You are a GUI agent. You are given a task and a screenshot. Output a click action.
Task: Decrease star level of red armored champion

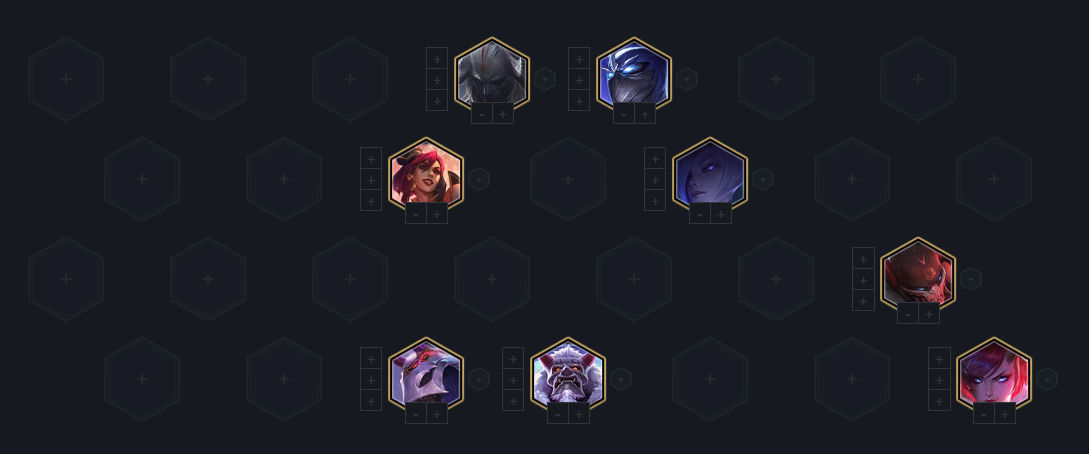pos(908,314)
